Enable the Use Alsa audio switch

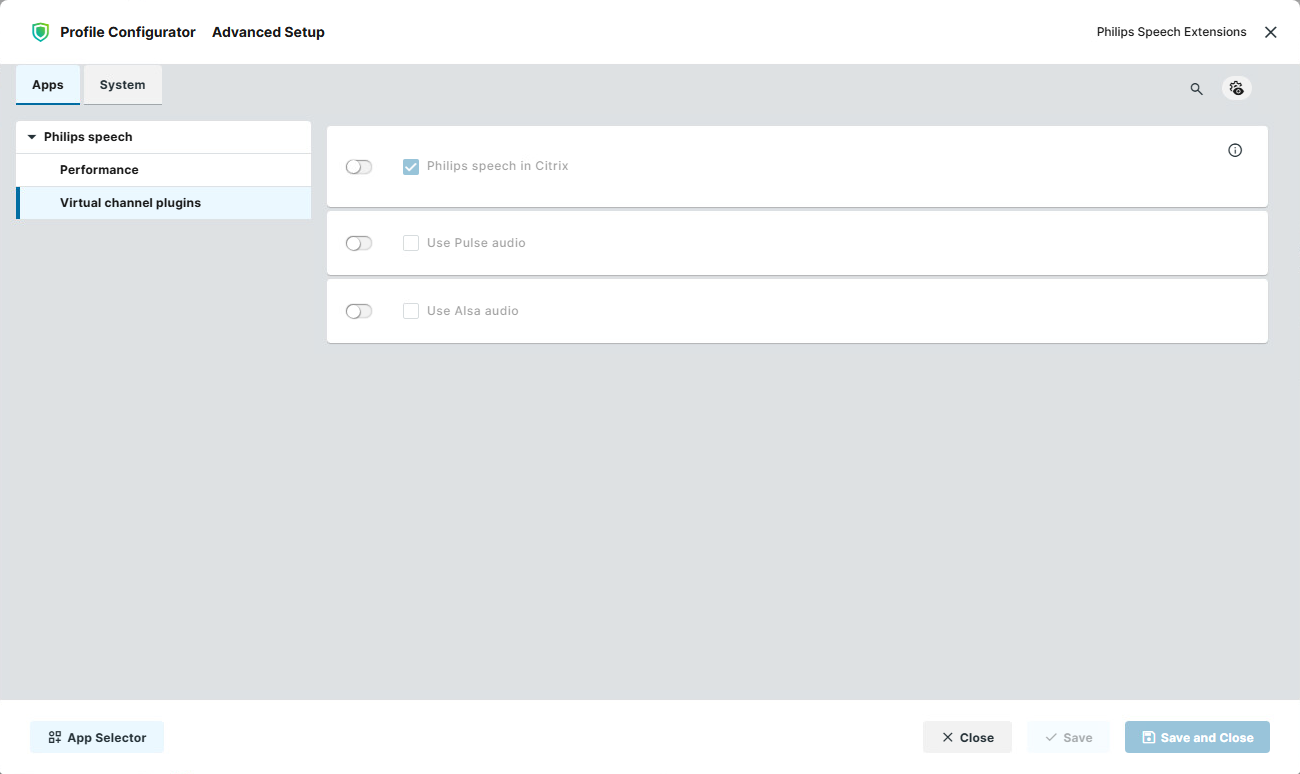pos(359,311)
